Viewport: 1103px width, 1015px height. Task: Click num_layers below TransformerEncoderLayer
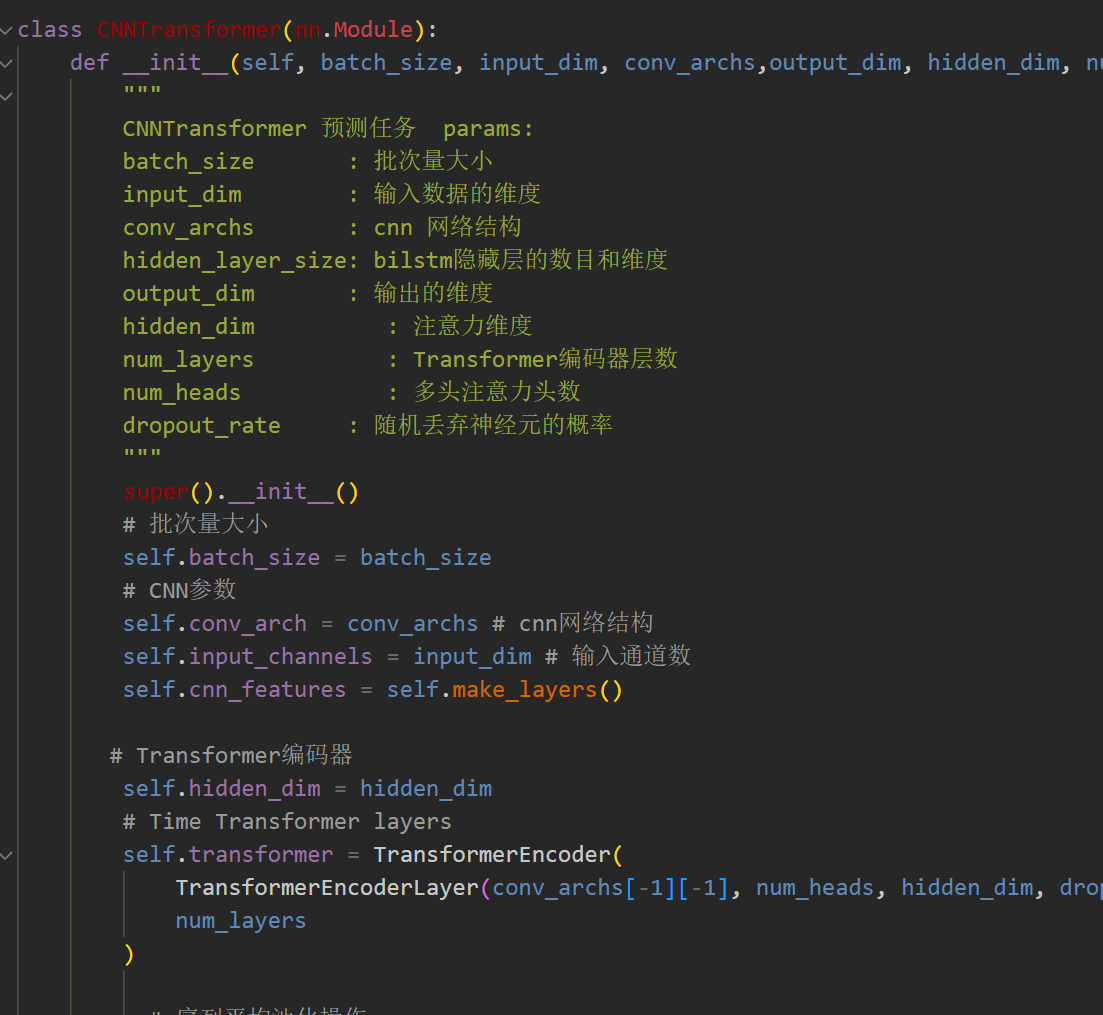pos(240,920)
